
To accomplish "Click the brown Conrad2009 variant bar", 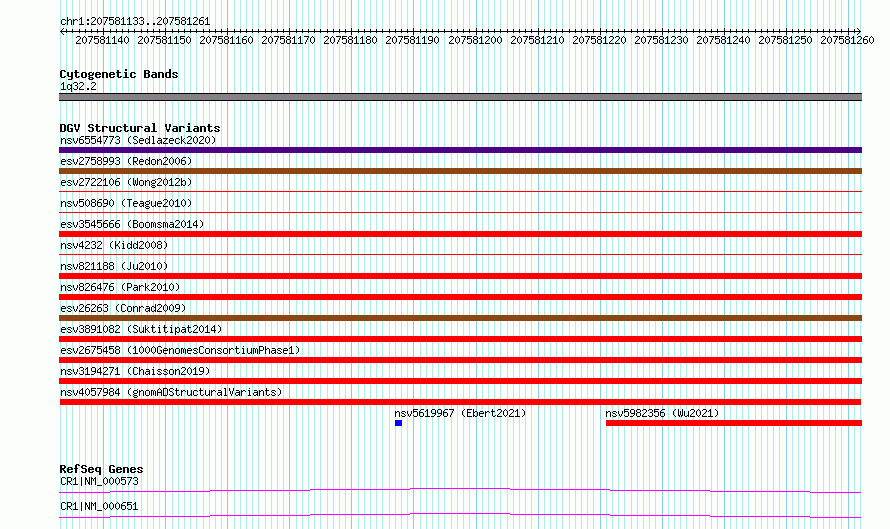I will coord(460,318).
